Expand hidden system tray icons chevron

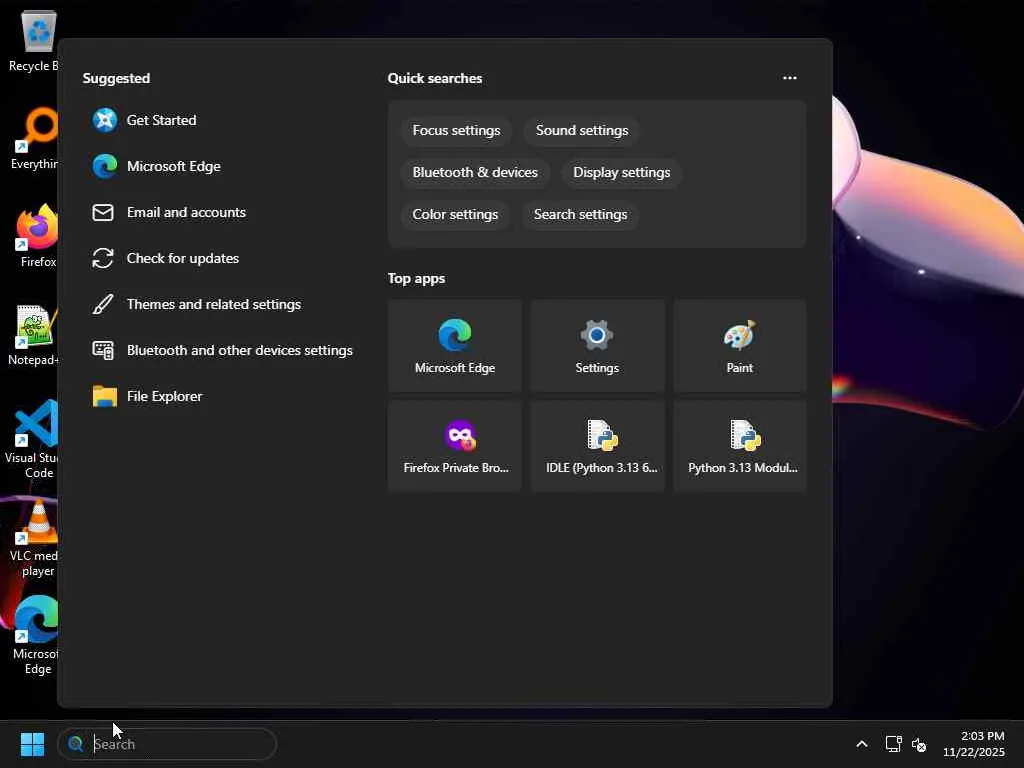(x=862, y=744)
